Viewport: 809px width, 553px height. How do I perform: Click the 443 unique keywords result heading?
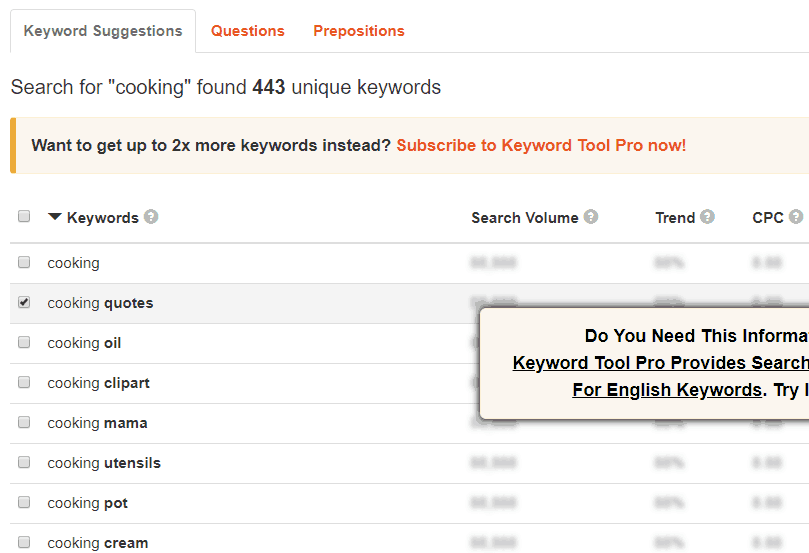click(x=226, y=87)
